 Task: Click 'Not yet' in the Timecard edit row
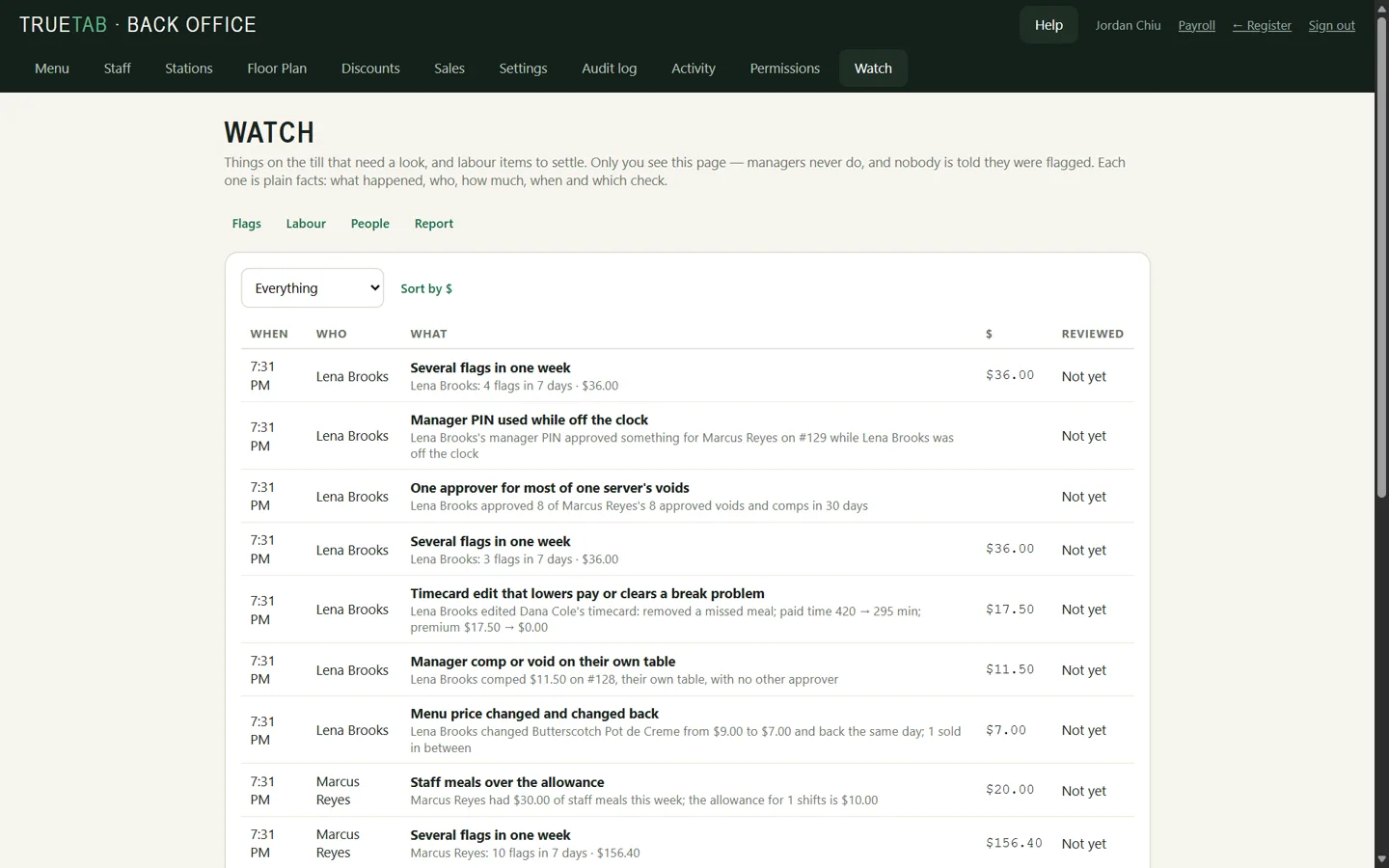point(1084,610)
